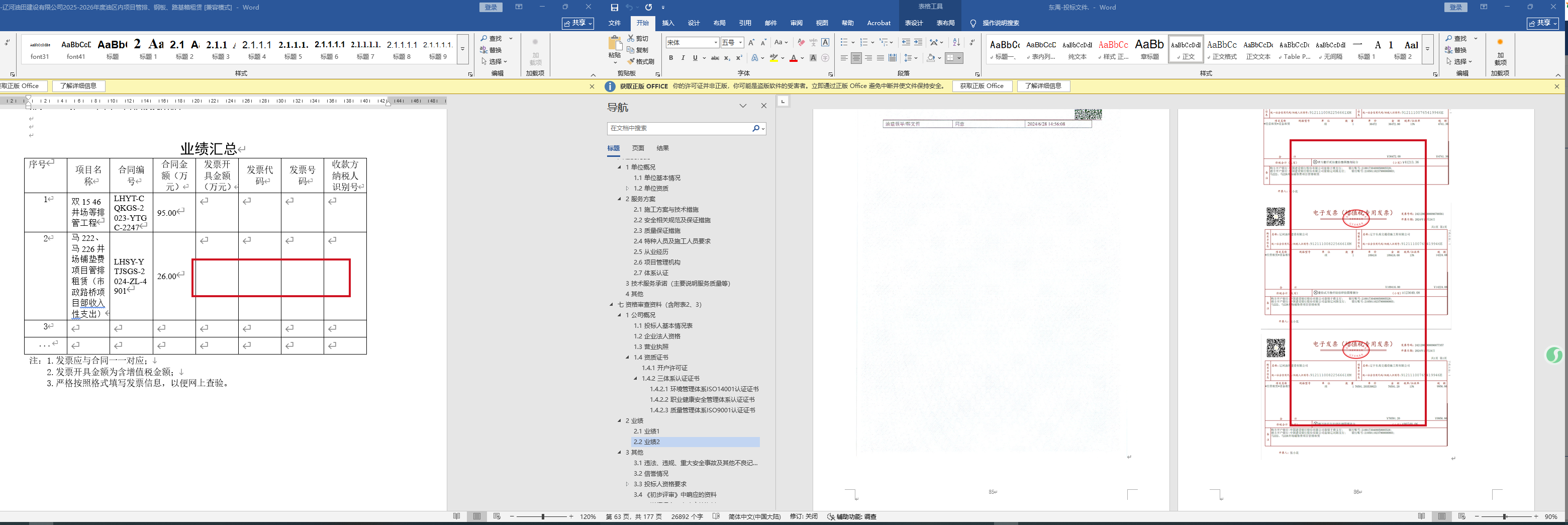Click the superscript x² icon
This screenshot has height=525, width=1568.
739,58
